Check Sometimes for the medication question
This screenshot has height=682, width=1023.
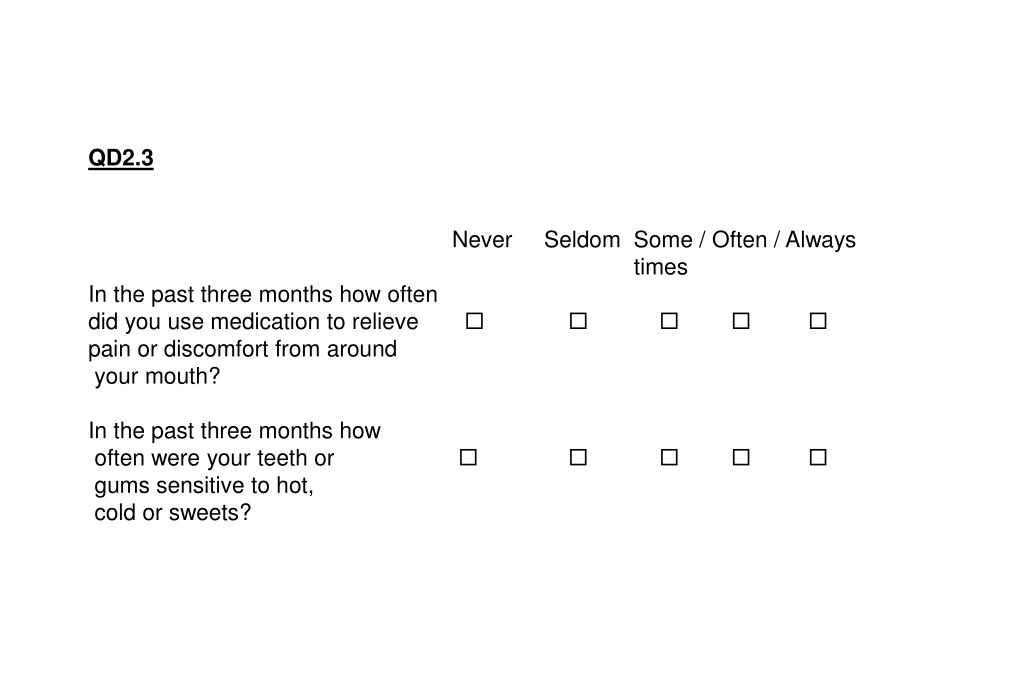(669, 321)
